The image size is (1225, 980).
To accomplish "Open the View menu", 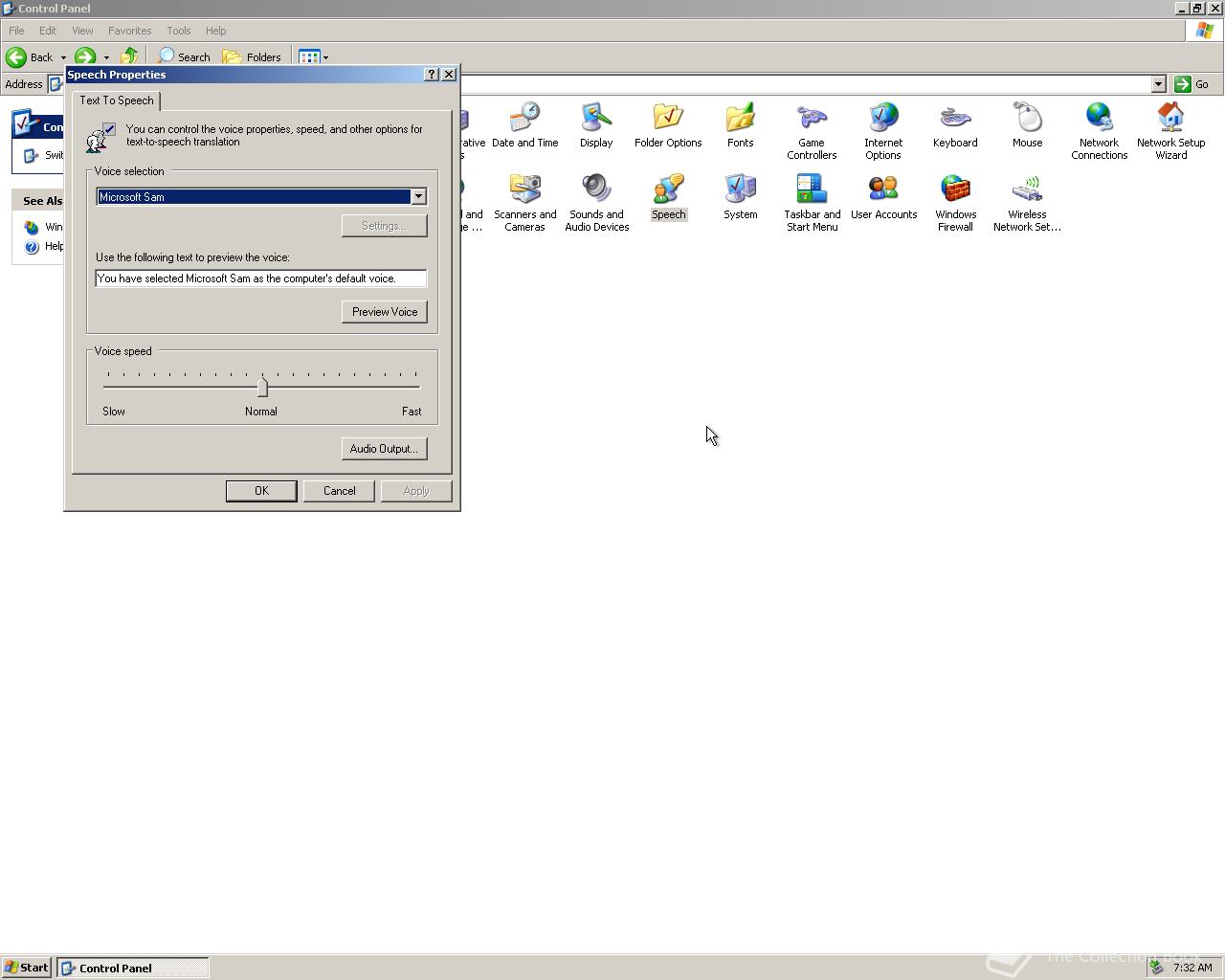I will pos(82,31).
